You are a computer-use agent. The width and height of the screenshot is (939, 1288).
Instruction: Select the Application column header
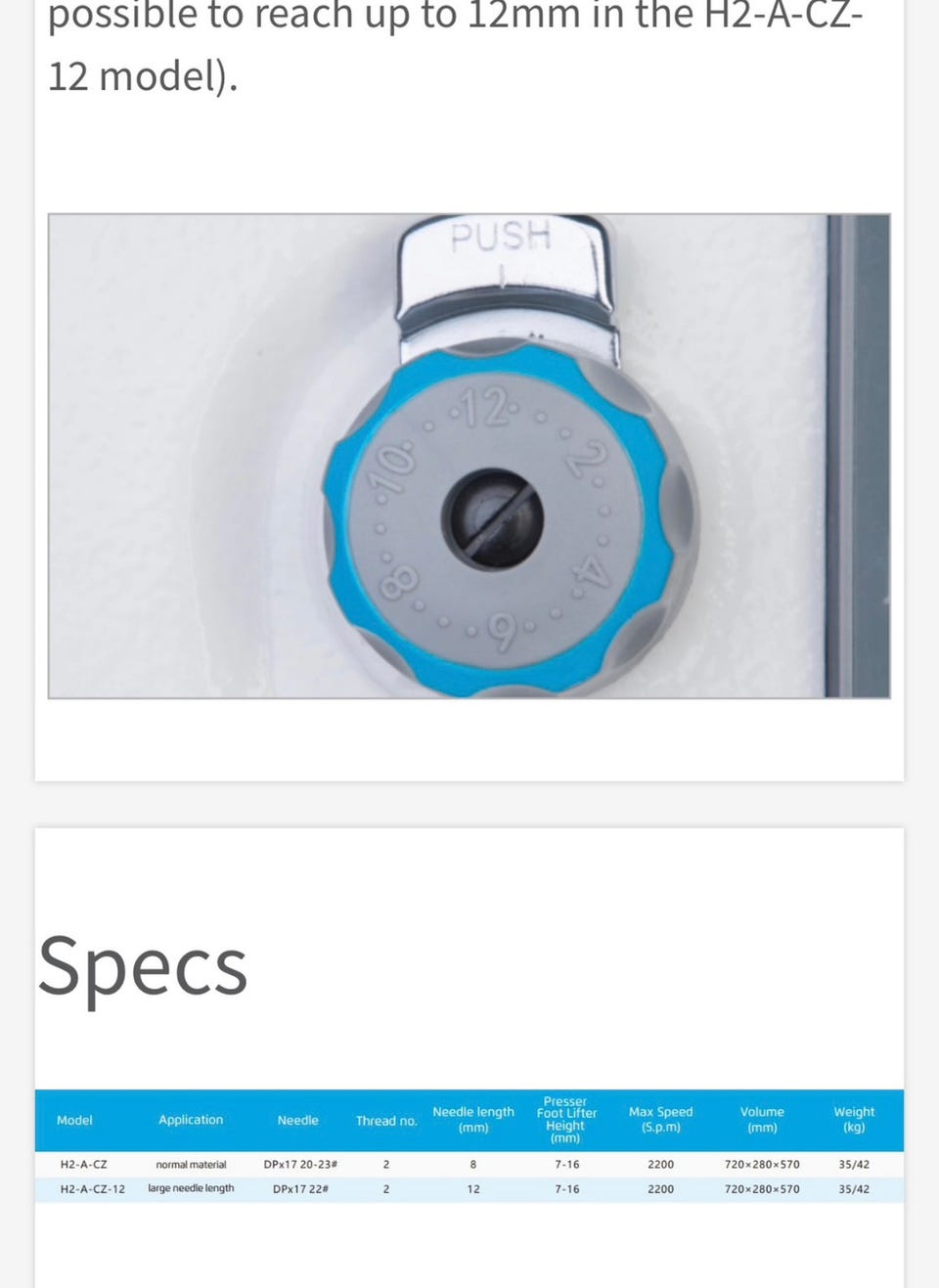pos(191,1120)
